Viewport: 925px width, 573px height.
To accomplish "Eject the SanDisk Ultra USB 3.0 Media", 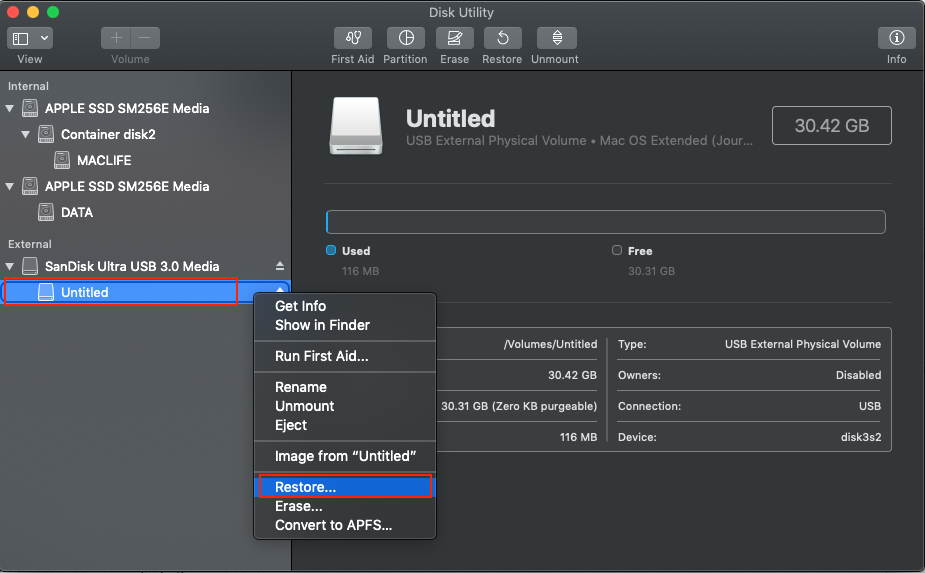I will point(280,266).
